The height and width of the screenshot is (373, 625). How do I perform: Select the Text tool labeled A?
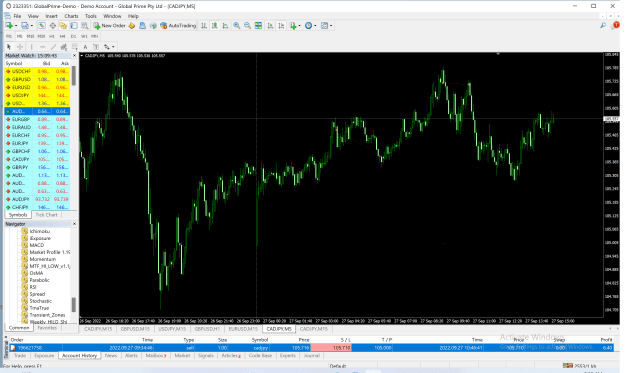(x=85, y=47)
